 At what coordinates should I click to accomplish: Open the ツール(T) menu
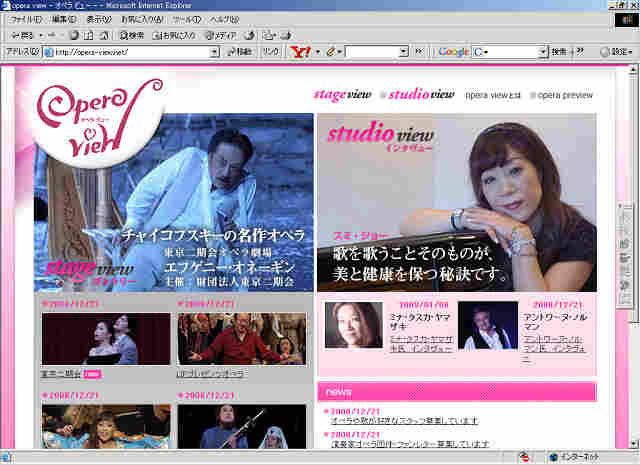(187, 20)
